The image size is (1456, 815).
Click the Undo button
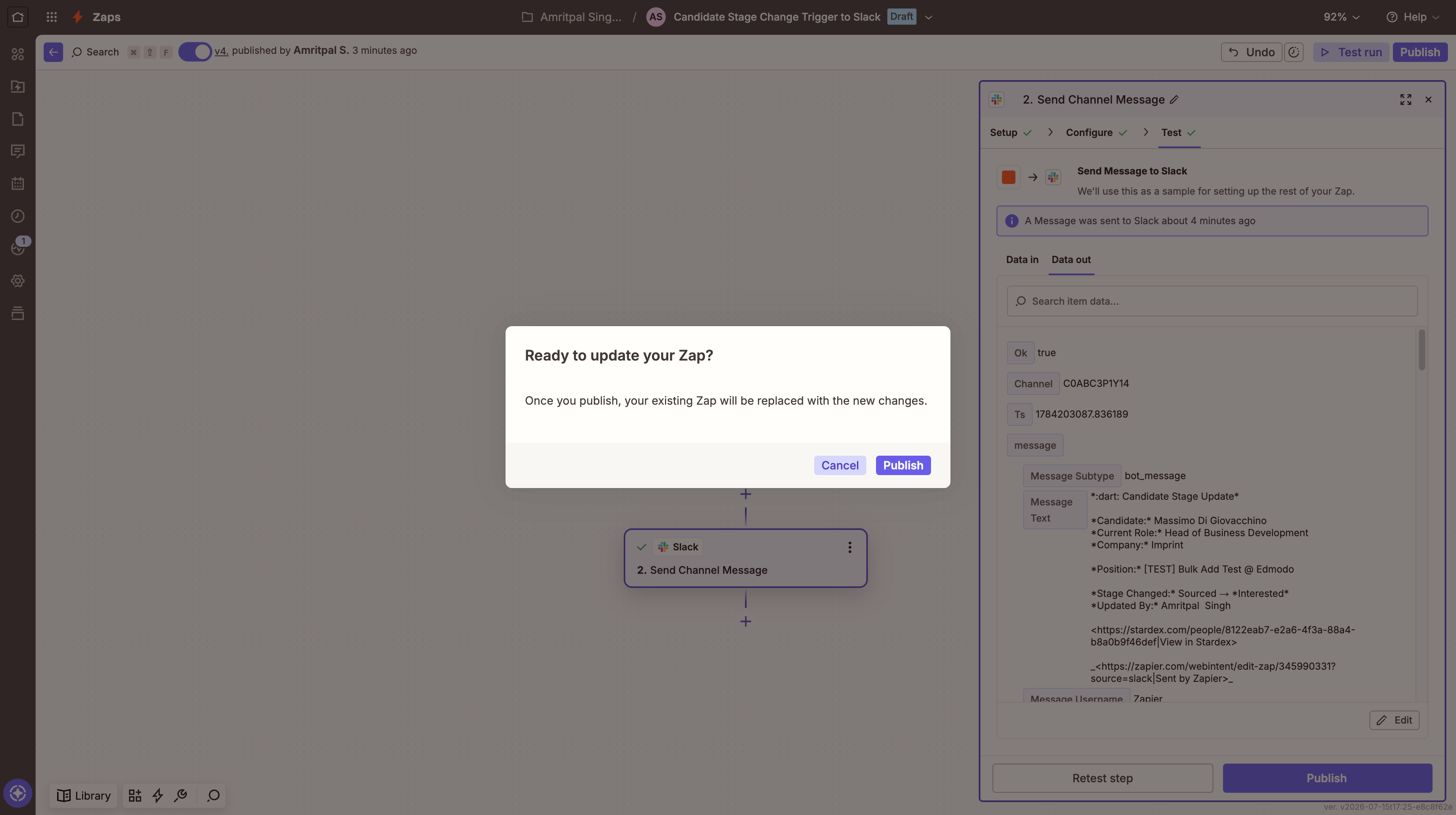[1251, 52]
